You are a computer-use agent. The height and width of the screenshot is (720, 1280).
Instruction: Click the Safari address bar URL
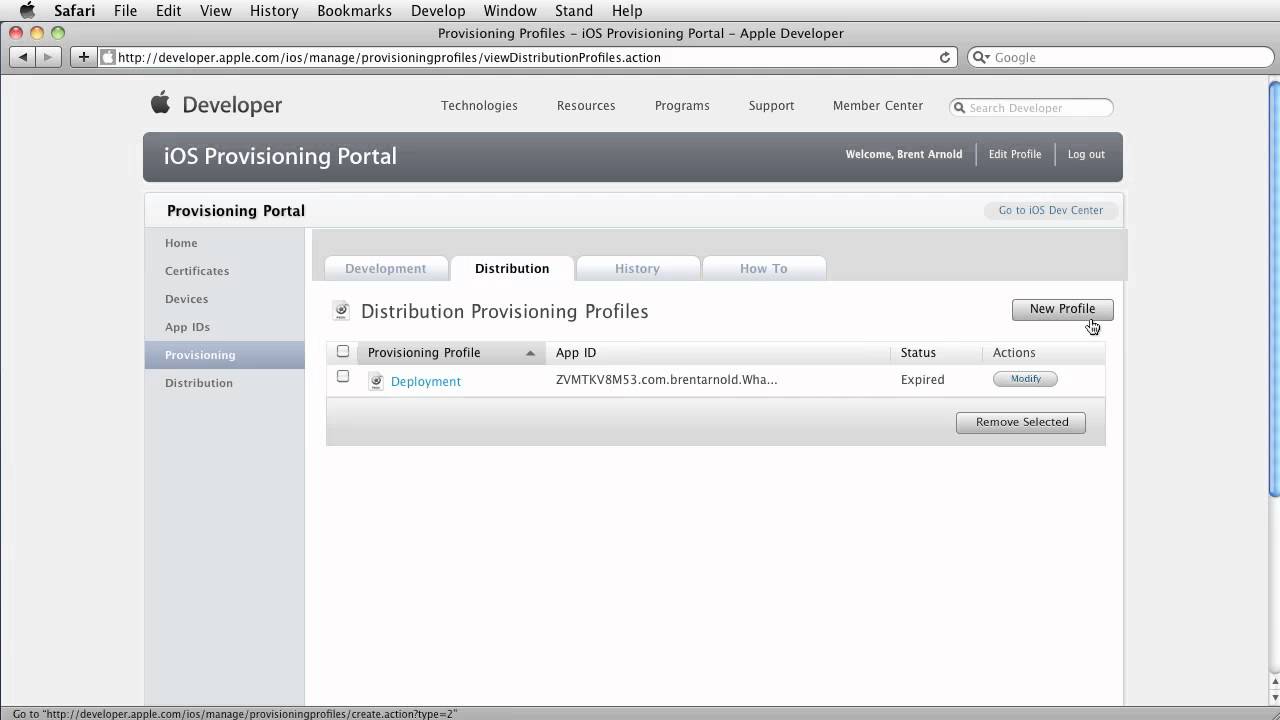click(x=390, y=57)
